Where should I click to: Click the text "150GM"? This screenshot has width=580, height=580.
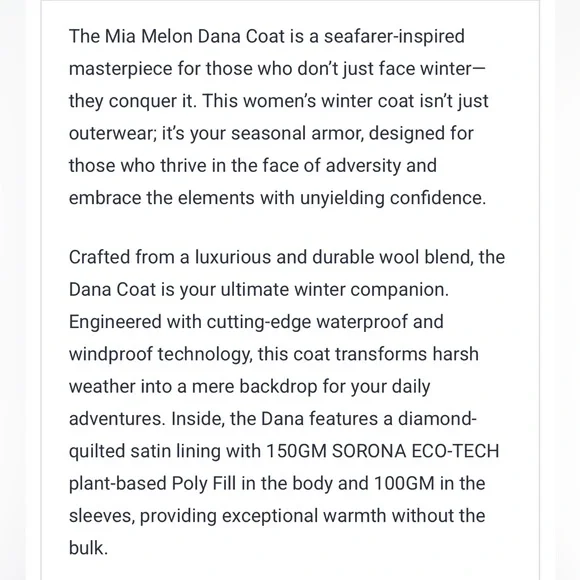pos(296,451)
